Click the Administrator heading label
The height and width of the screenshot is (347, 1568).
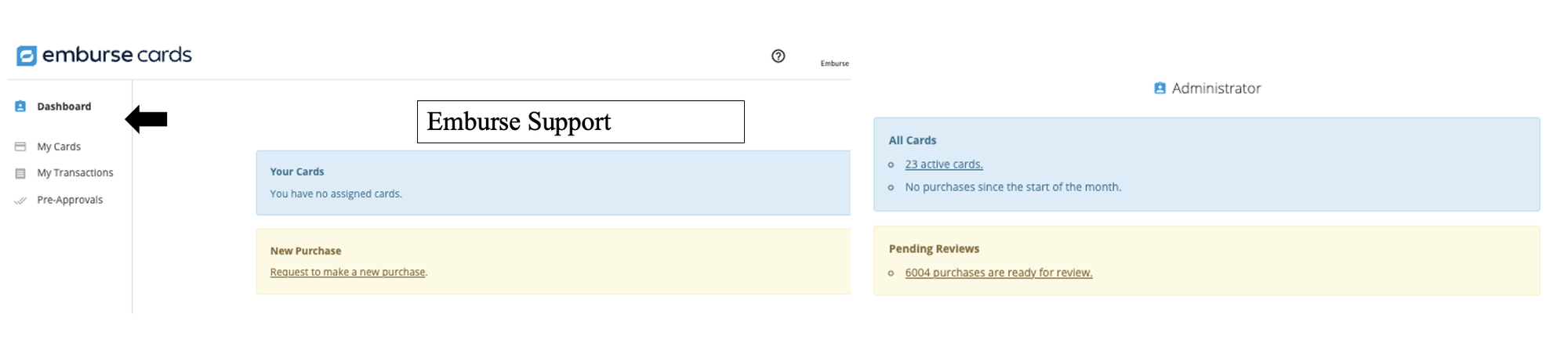(x=1216, y=89)
